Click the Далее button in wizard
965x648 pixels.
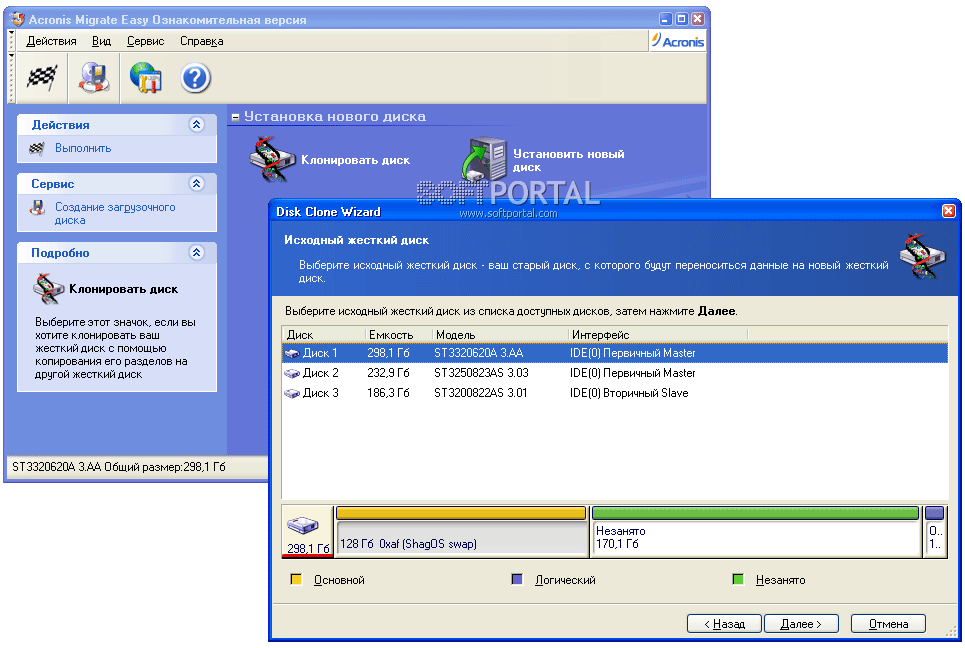(x=801, y=623)
